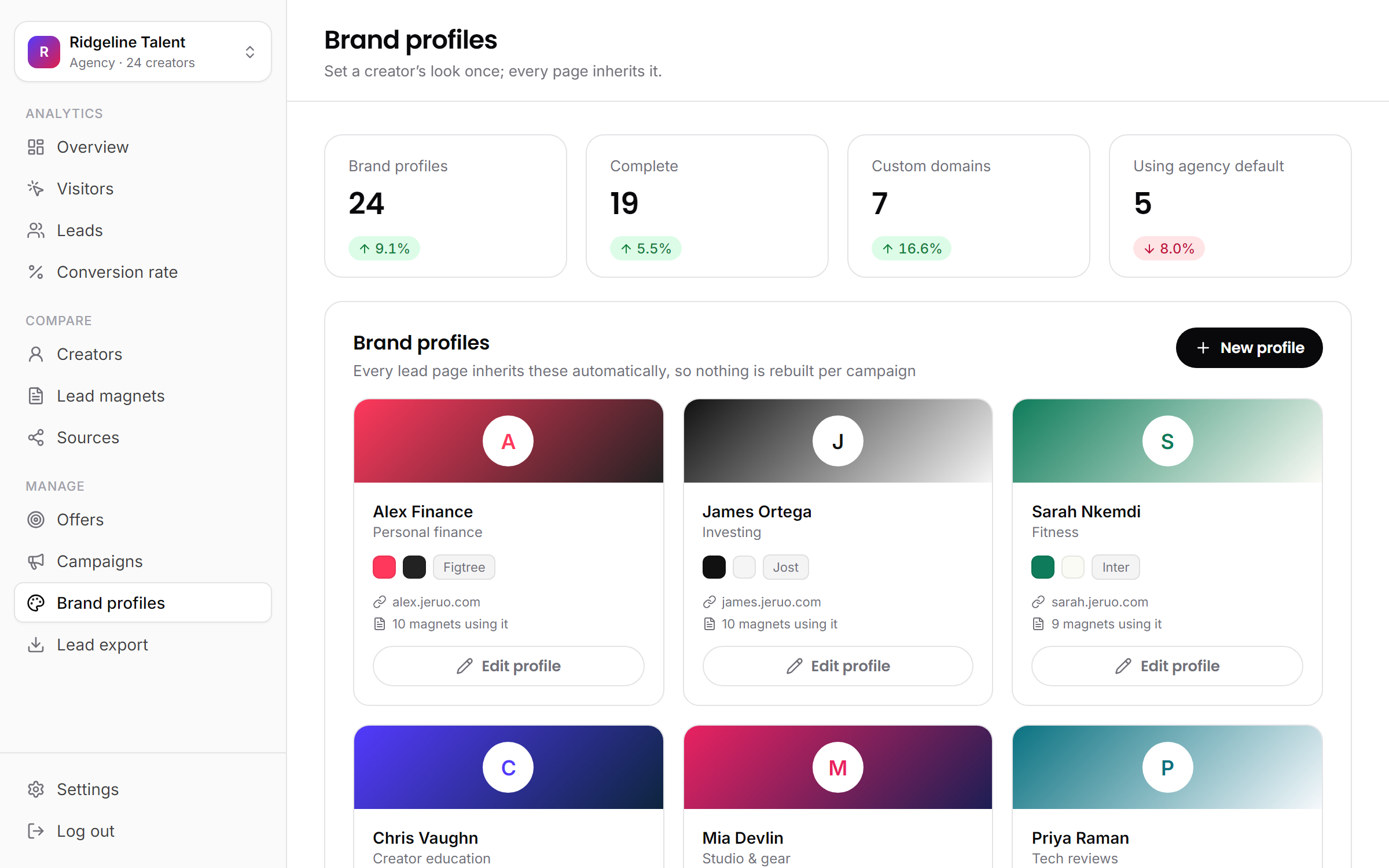The image size is (1389, 868).
Task: Select Sarah Nkemdi's green color swatch
Action: (1043, 567)
